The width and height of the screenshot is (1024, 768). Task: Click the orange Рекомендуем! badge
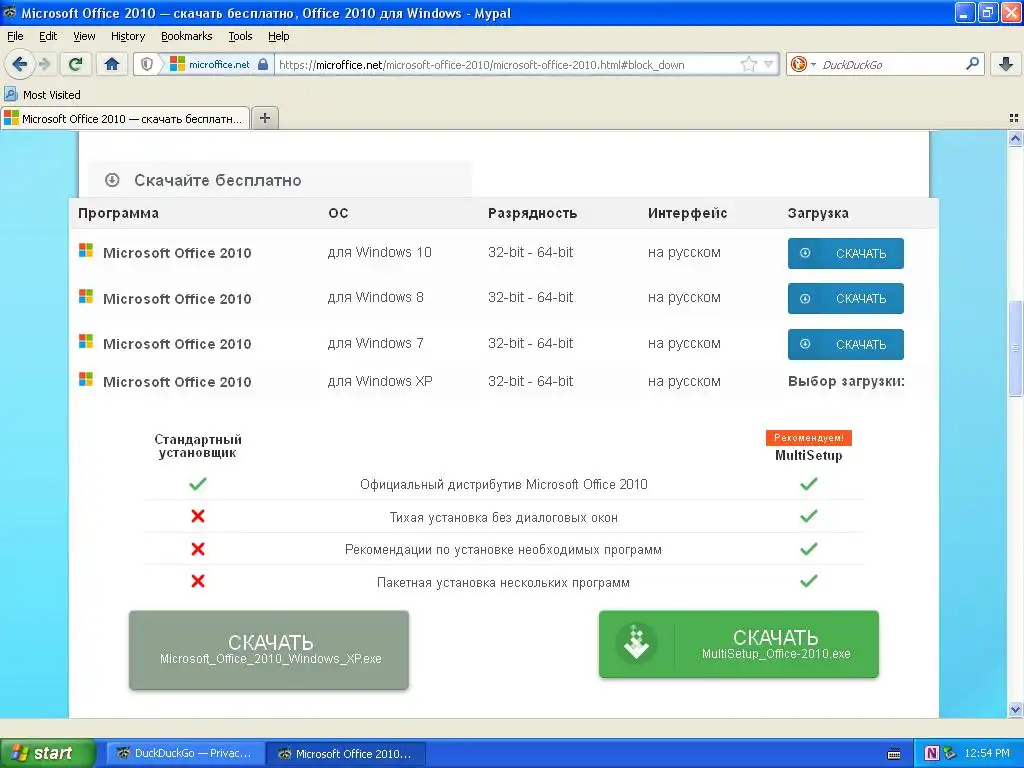click(x=808, y=438)
